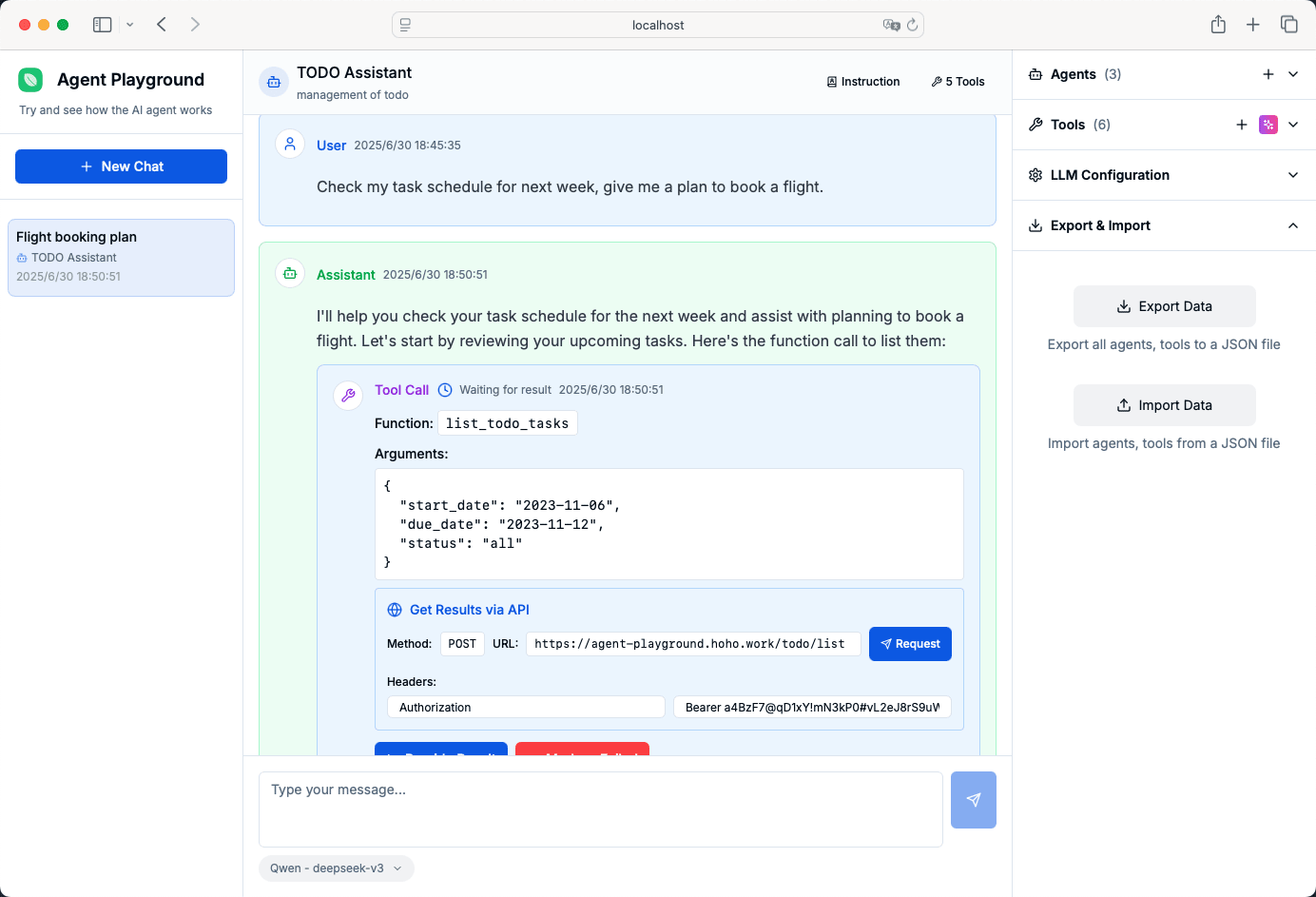The image size is (1316, 897).
Task: Click the globe icon beside Get Results via API
Action: pyautogui.click(x=393, y=609)
